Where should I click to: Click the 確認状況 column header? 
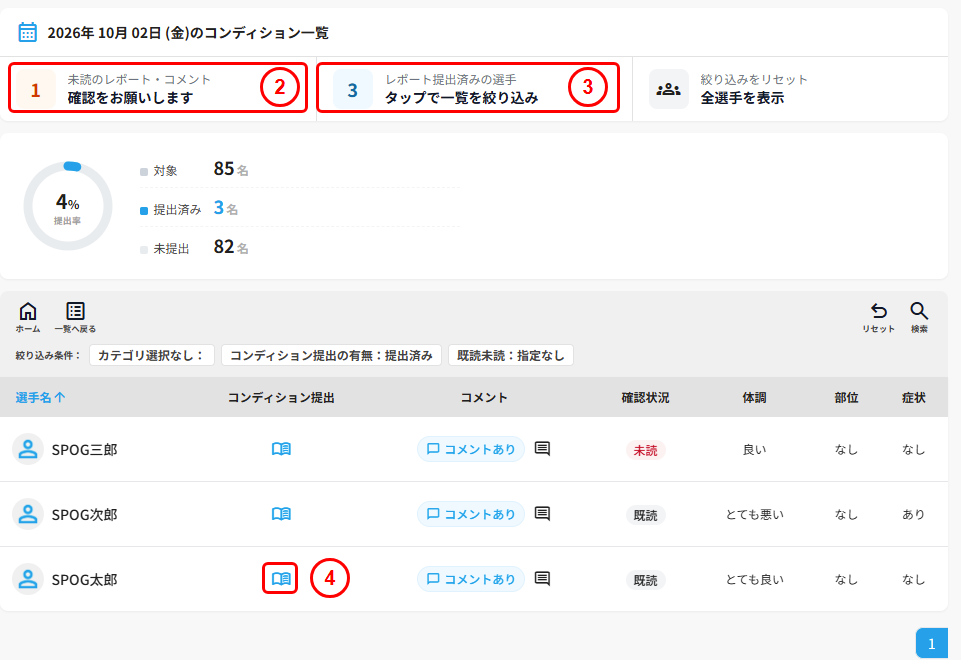(x=645, y=398)
